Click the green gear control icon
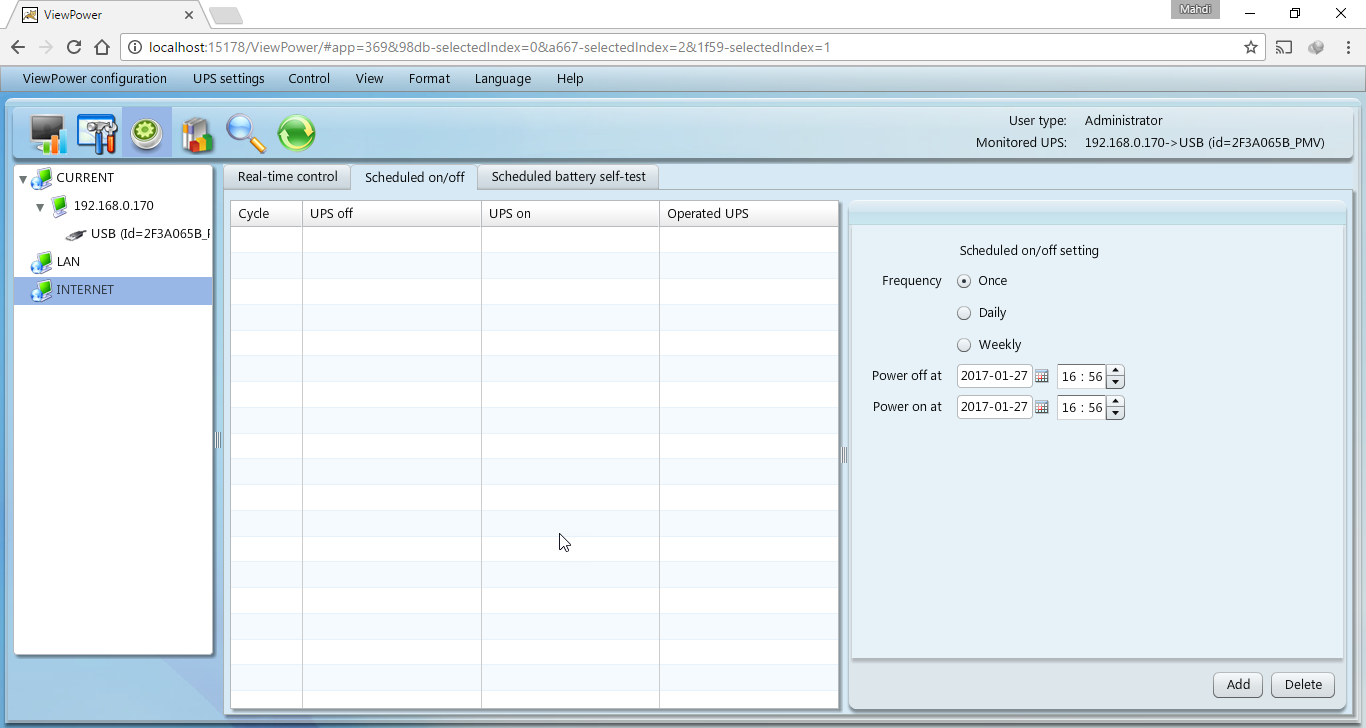 pyautogui.click(x=147, y=133)
